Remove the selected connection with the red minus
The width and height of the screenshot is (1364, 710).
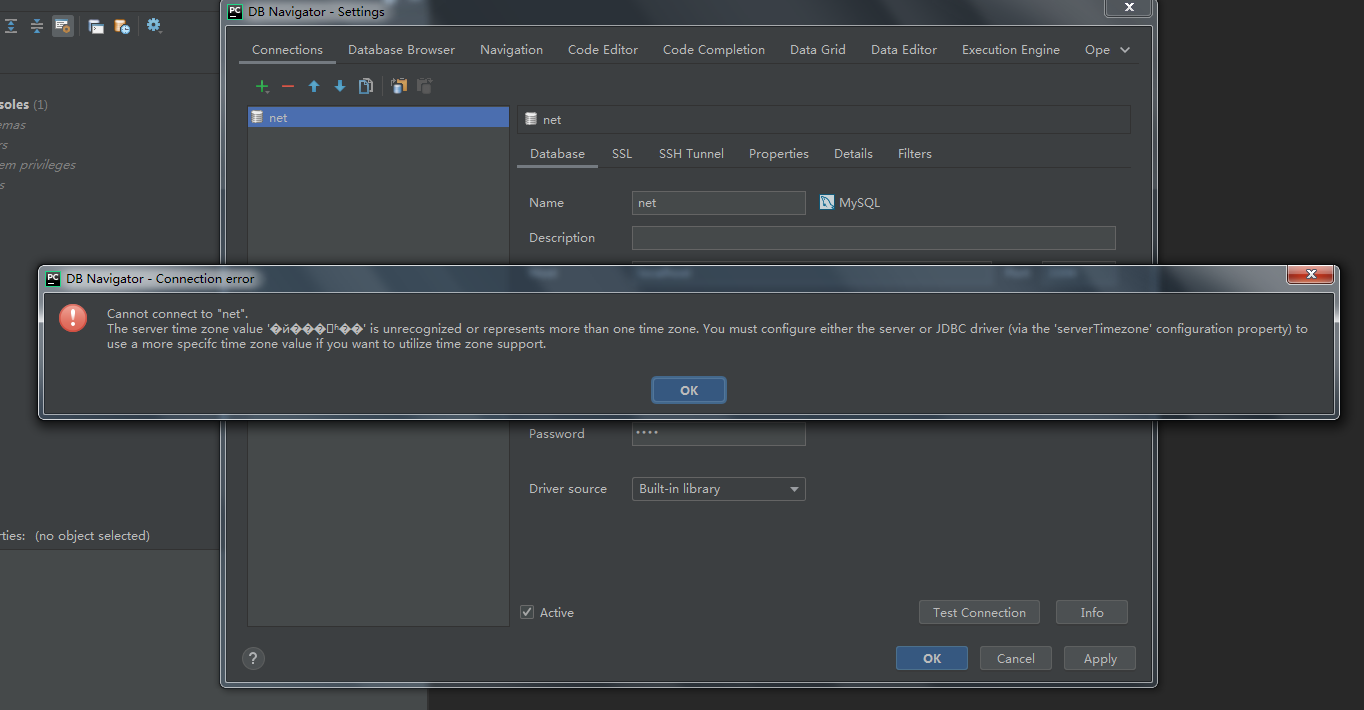click(x=288, y=87)
